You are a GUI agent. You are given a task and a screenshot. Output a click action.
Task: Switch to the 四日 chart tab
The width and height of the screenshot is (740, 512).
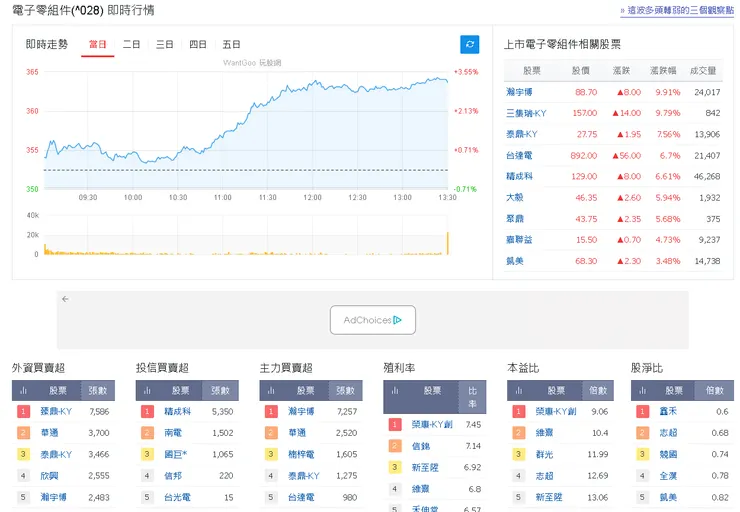[198, 44]
